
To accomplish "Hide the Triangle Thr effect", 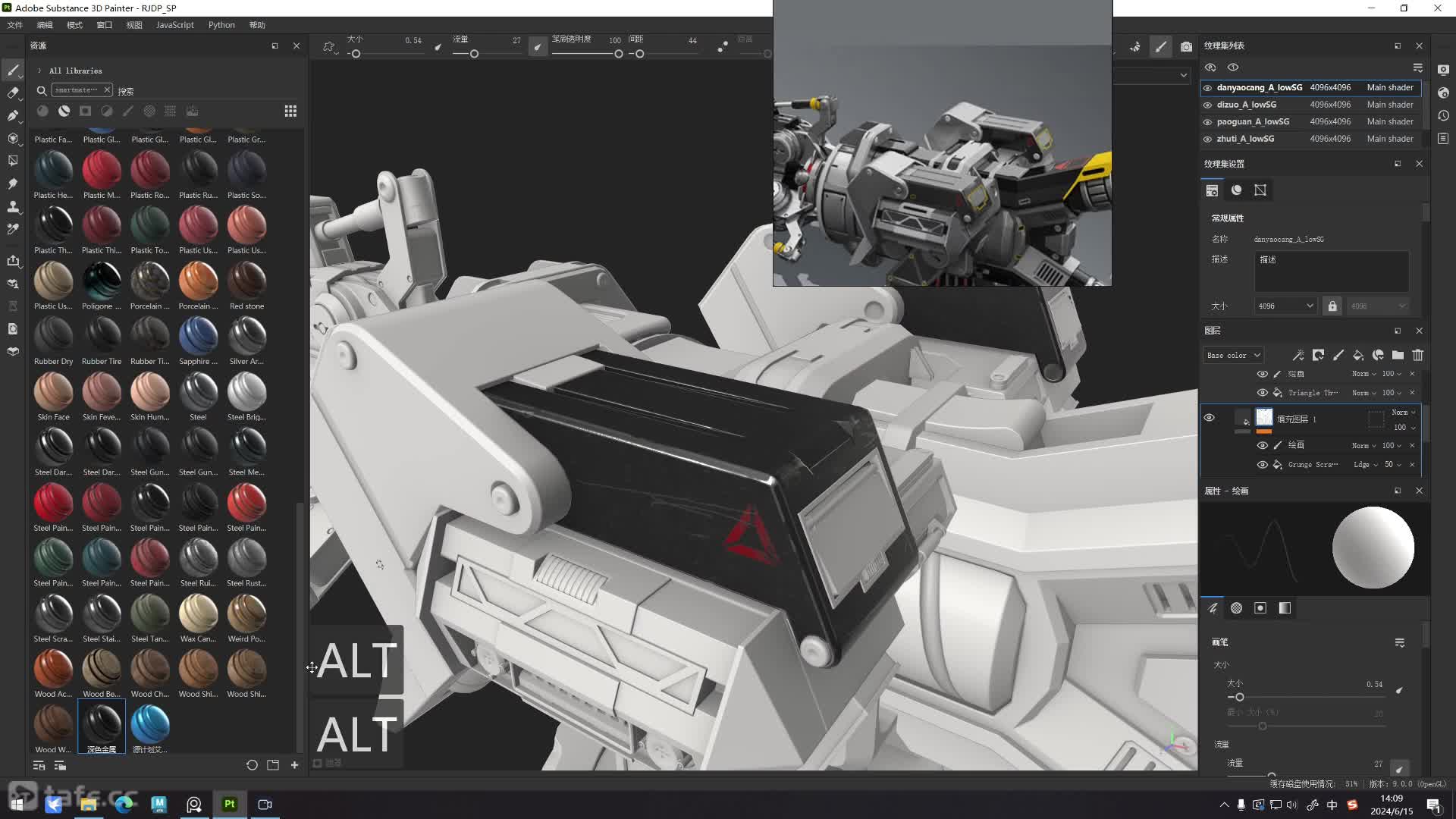I will point(1263,393).
